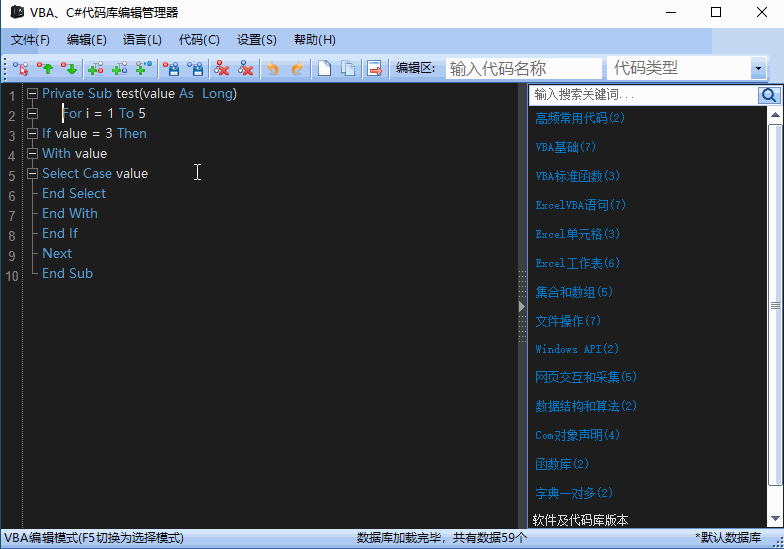Collapse the Private Sub test fold marker

32,94
